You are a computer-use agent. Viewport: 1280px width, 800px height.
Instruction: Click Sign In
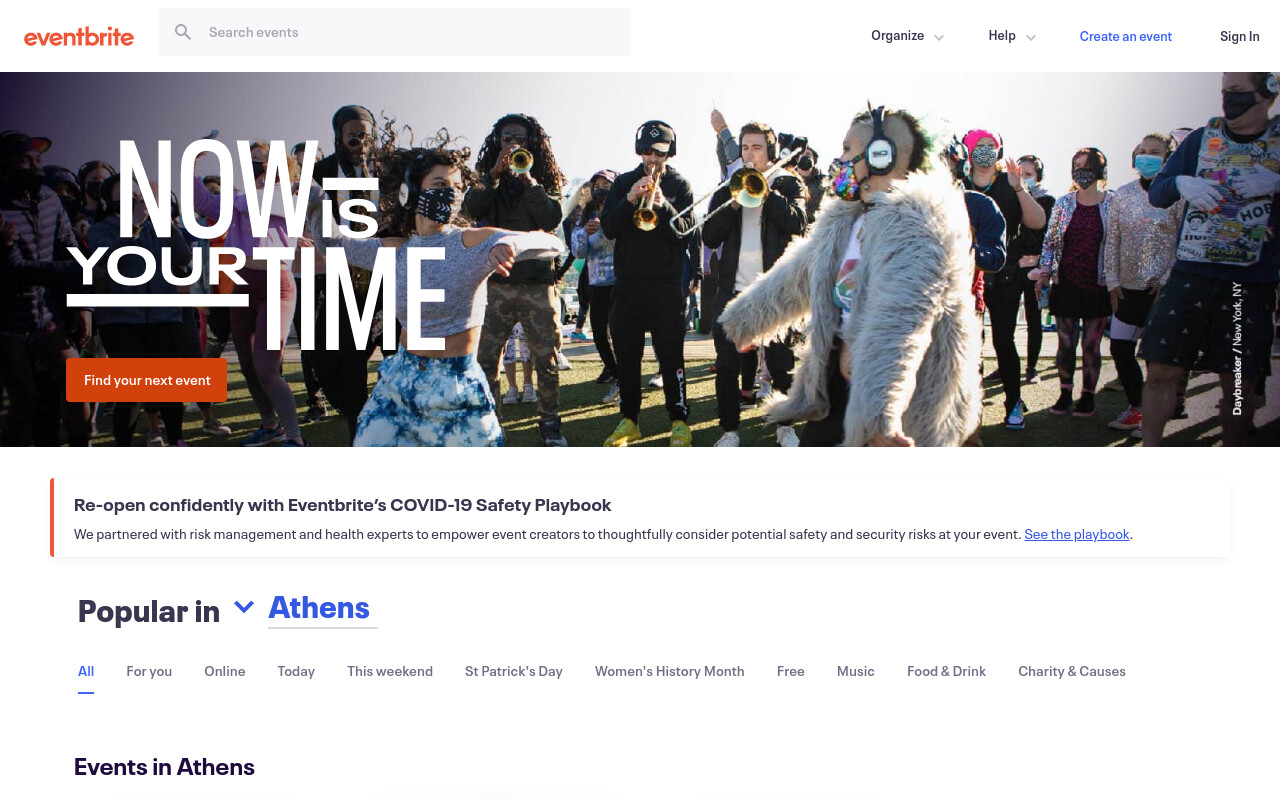(x=1240, y=36)
